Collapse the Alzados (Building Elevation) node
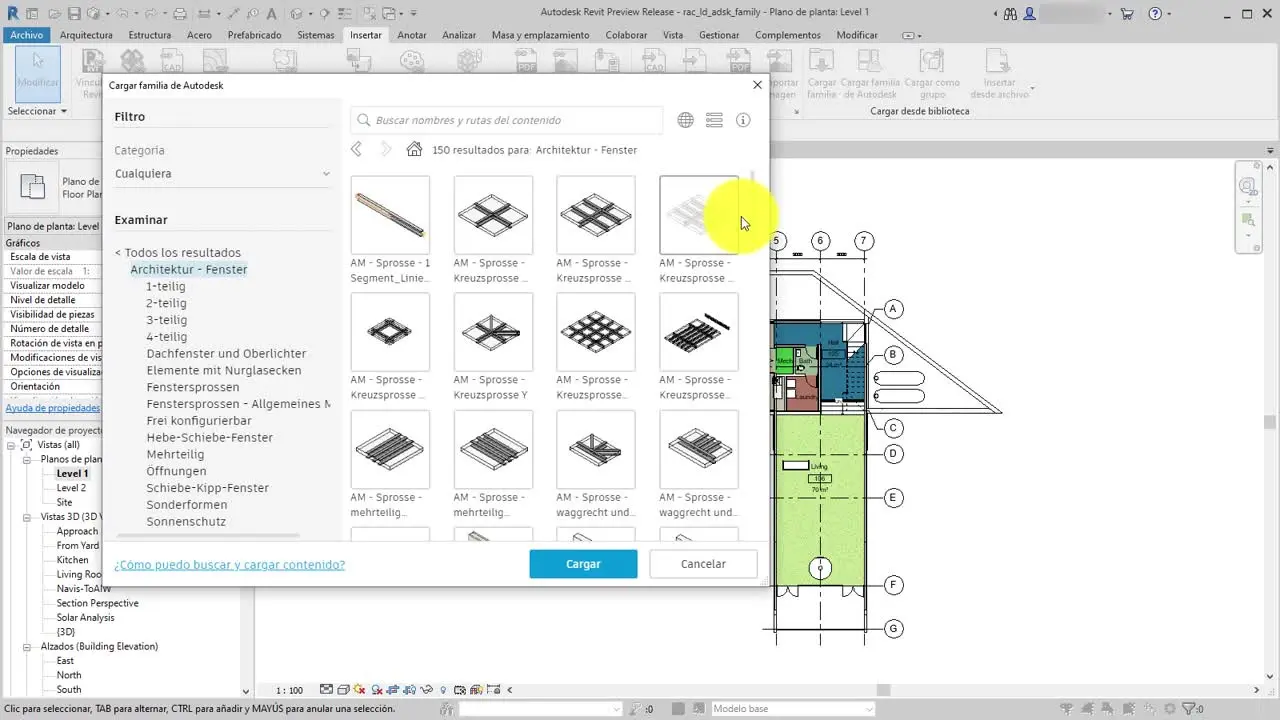 tap(28, 647)
